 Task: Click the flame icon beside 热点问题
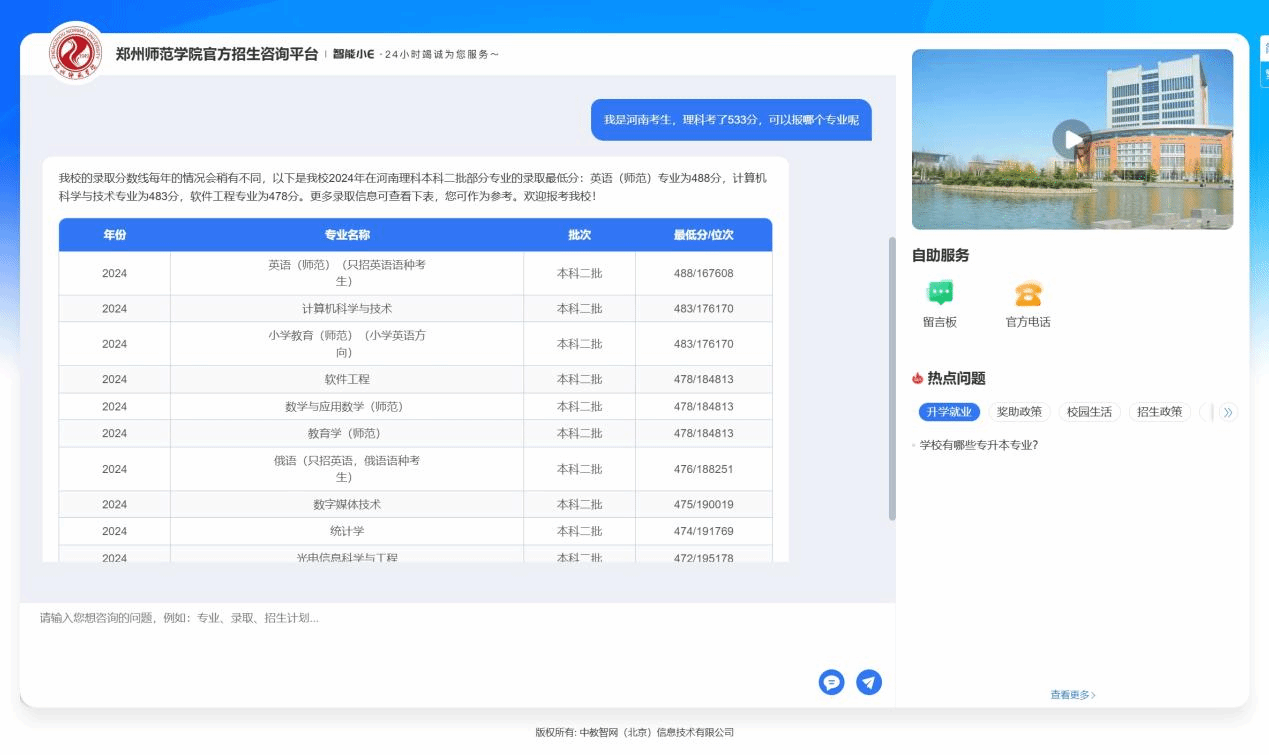pyautogui.click(x=917, y=379)
